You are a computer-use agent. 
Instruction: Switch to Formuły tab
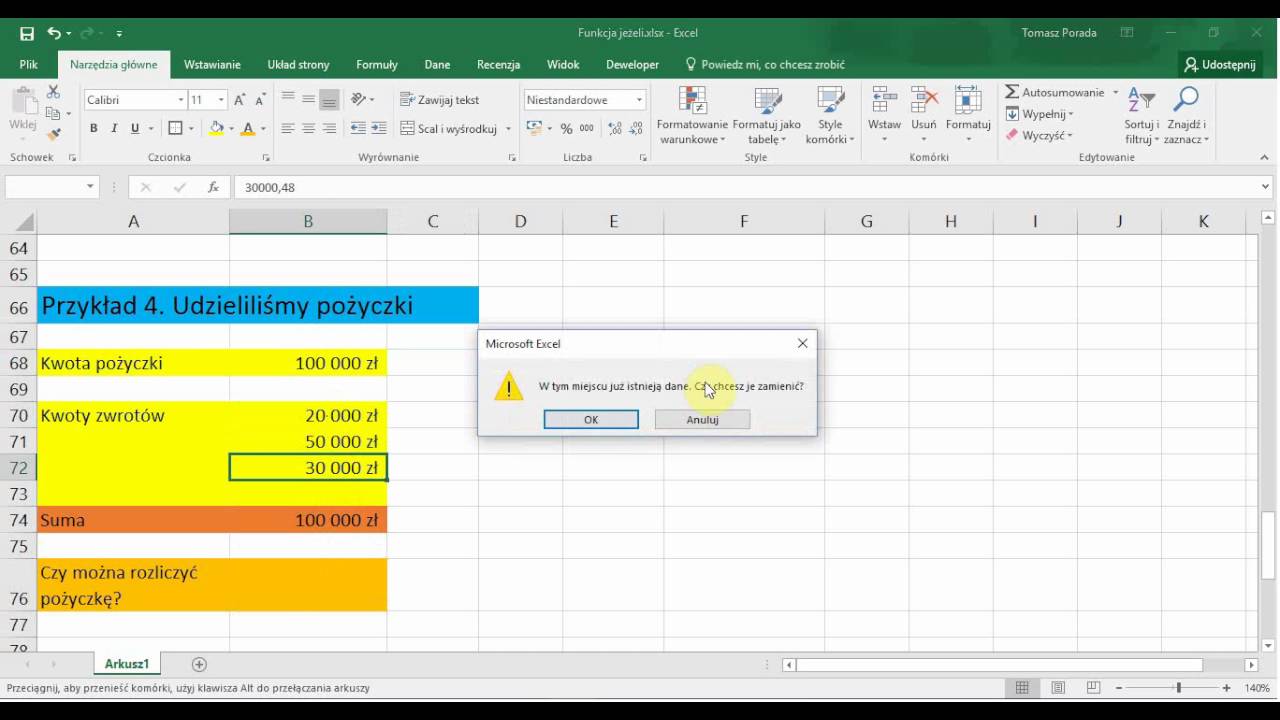[377, 64]
